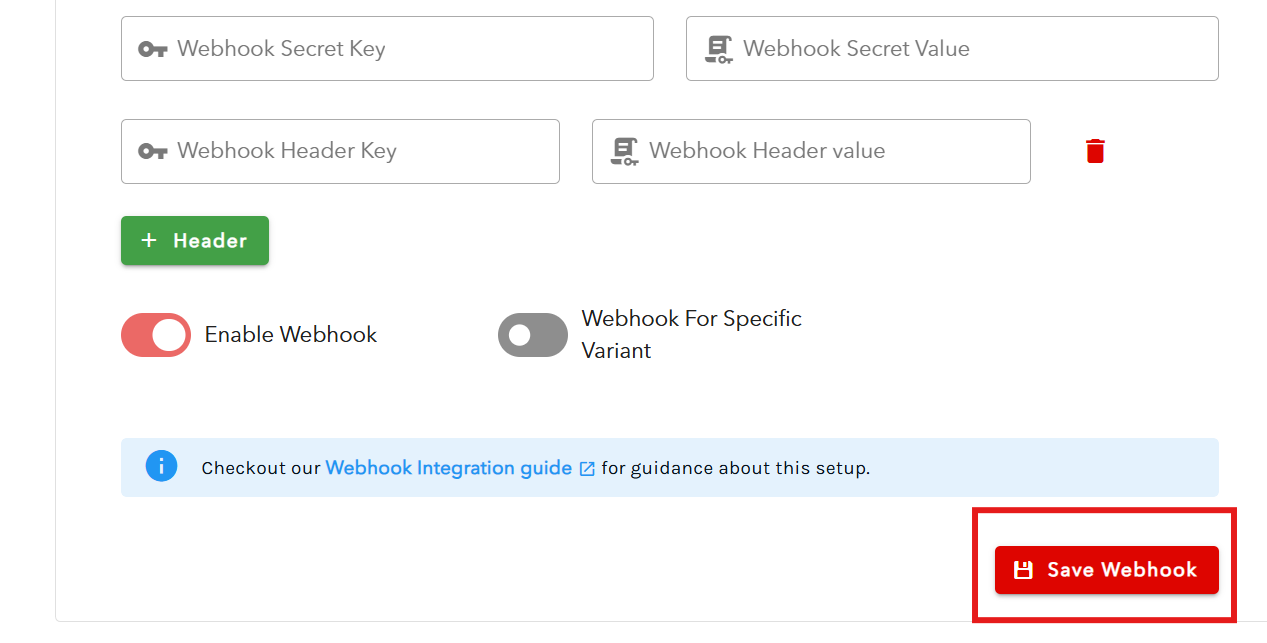This screenshot has height=643, width=1267.
Task: Click the plus icon on Header button
Action: (149, 240)
